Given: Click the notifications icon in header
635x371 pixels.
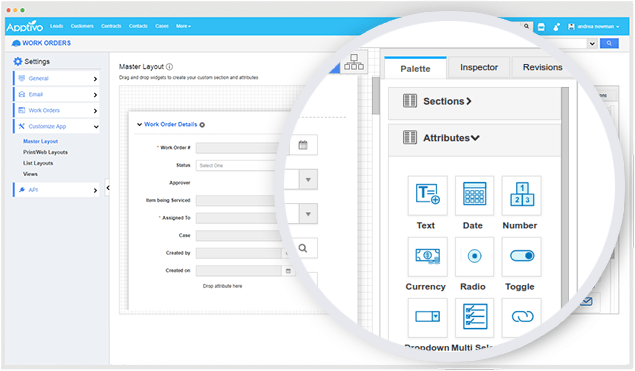Looking at the screenshot, I should coord(556,27).
